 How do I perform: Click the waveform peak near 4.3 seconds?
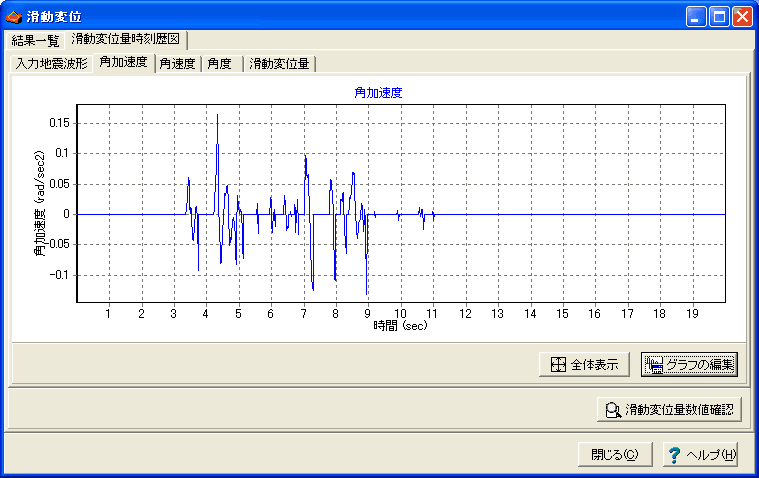point(217,115)
